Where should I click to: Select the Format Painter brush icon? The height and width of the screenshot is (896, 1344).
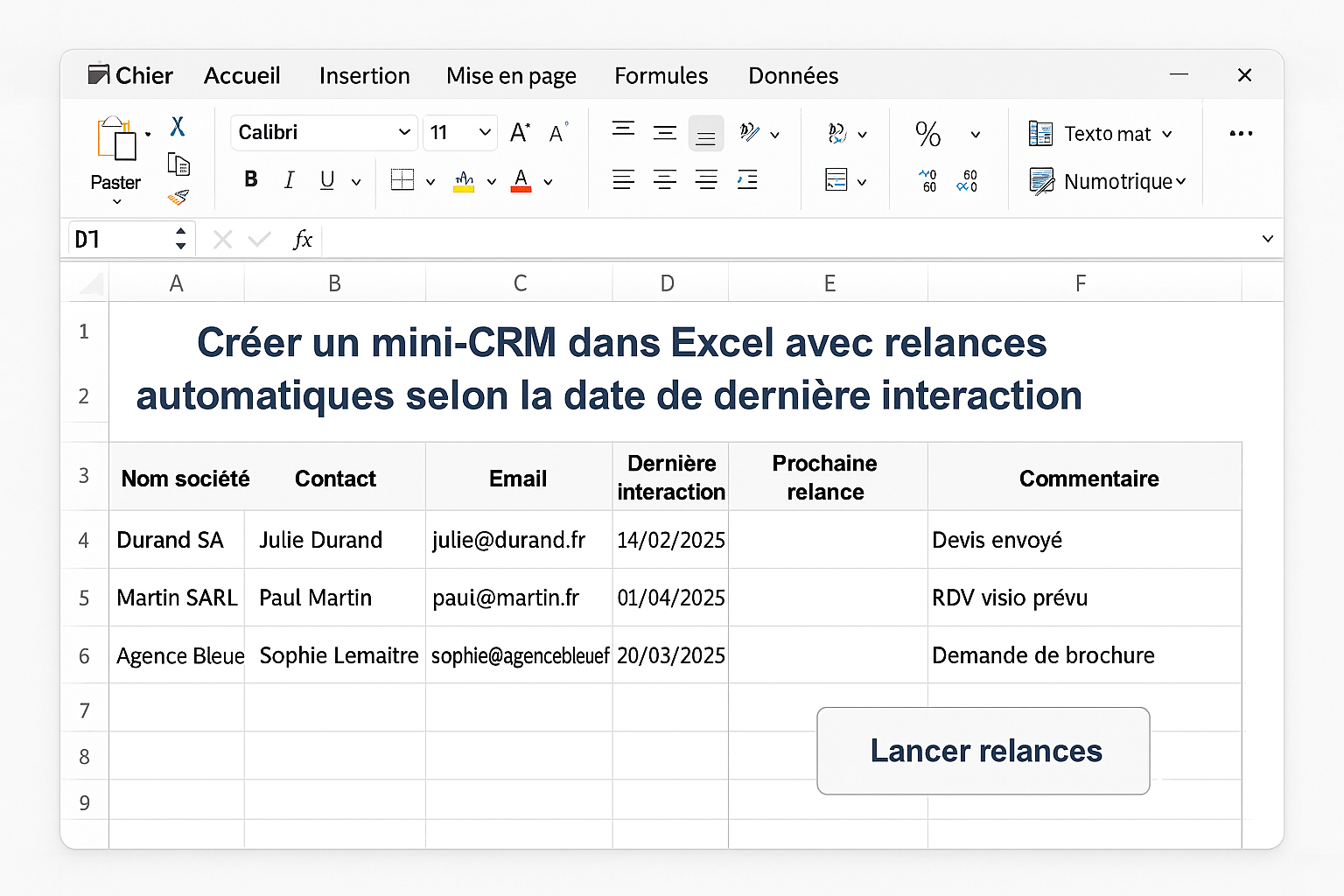point(178,197)
